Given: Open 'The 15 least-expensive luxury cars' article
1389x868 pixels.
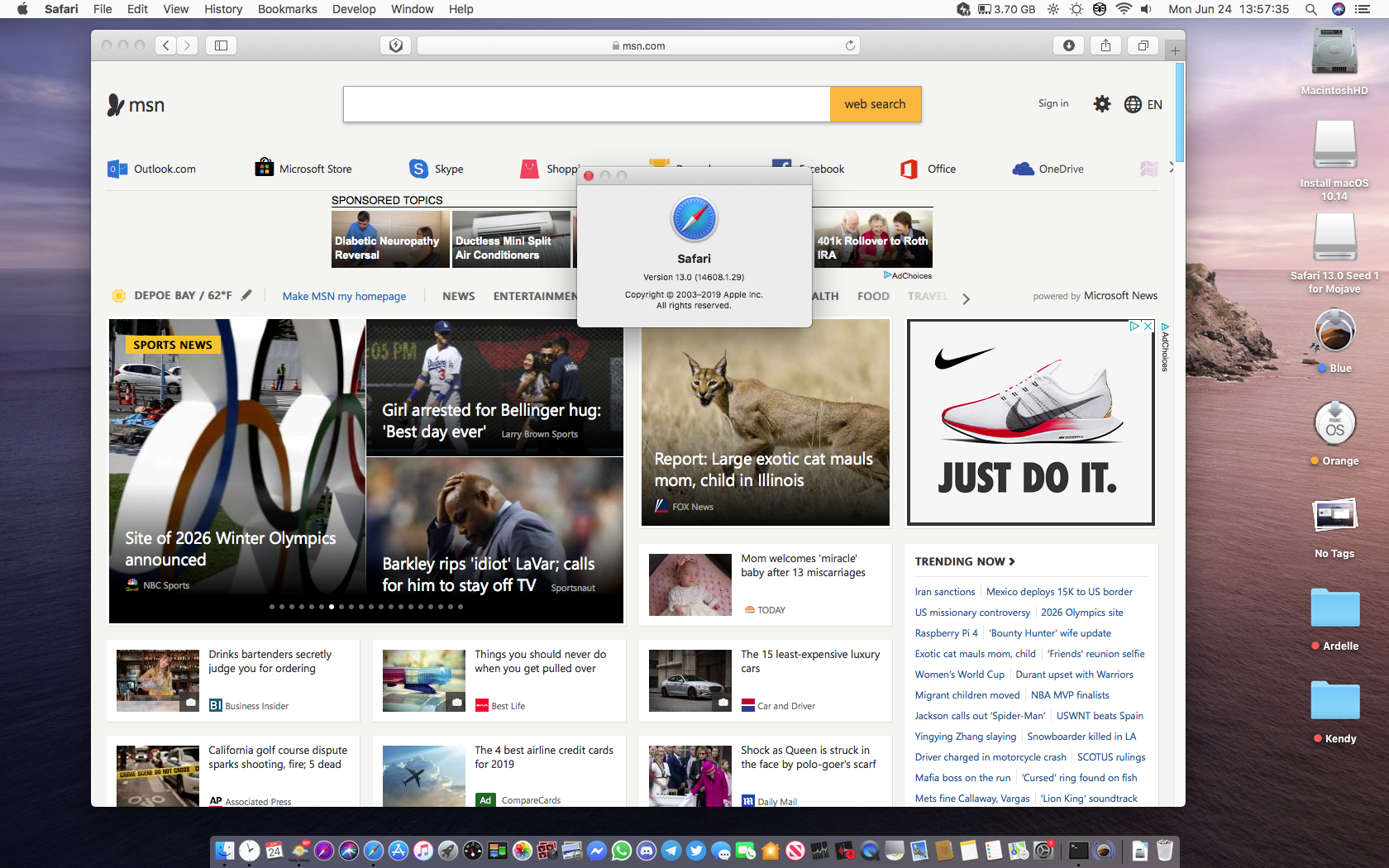Looking at the screenshot, I should coord(766,680).
